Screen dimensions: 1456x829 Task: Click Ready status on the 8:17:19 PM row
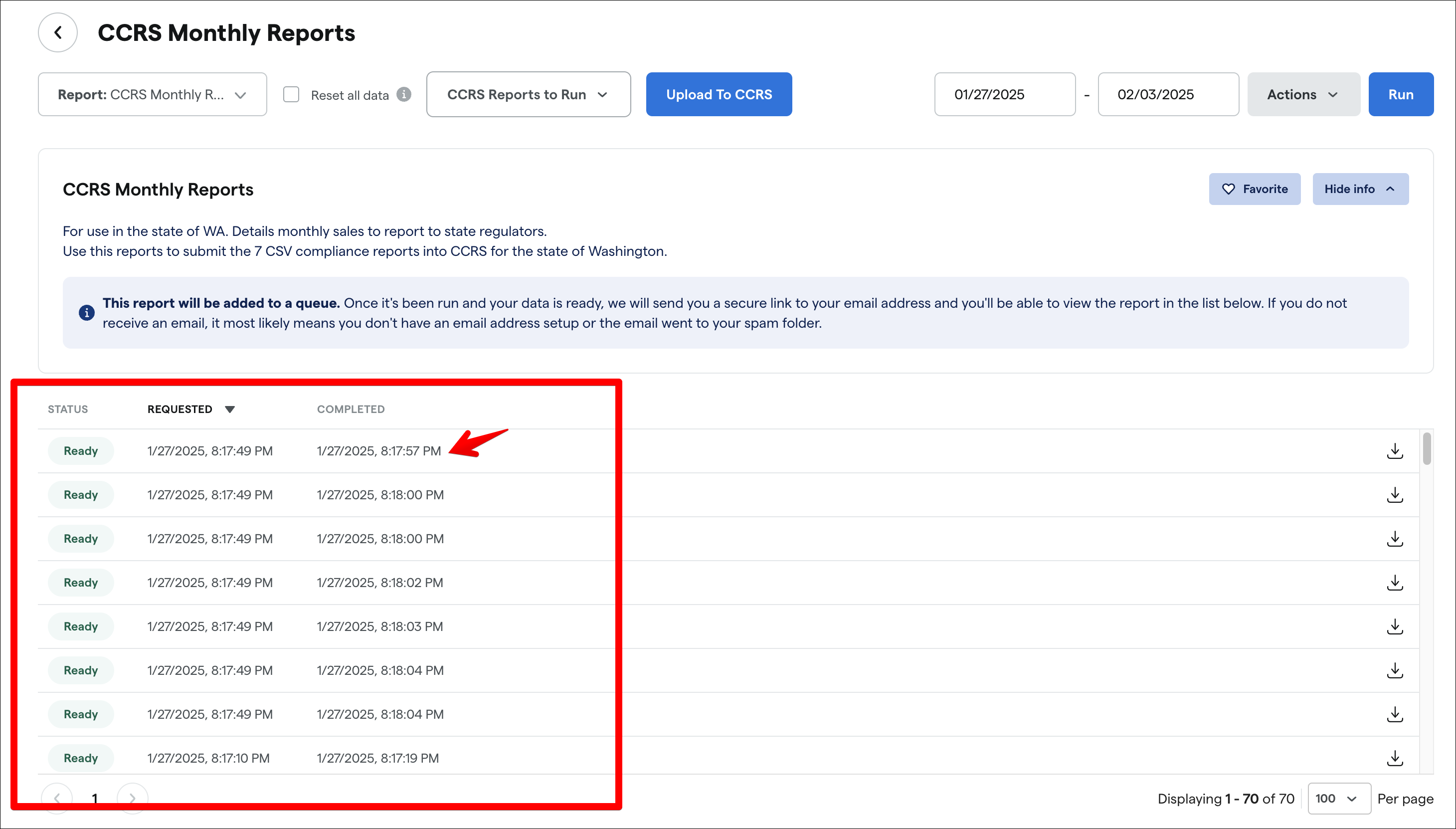pos(81,758)
